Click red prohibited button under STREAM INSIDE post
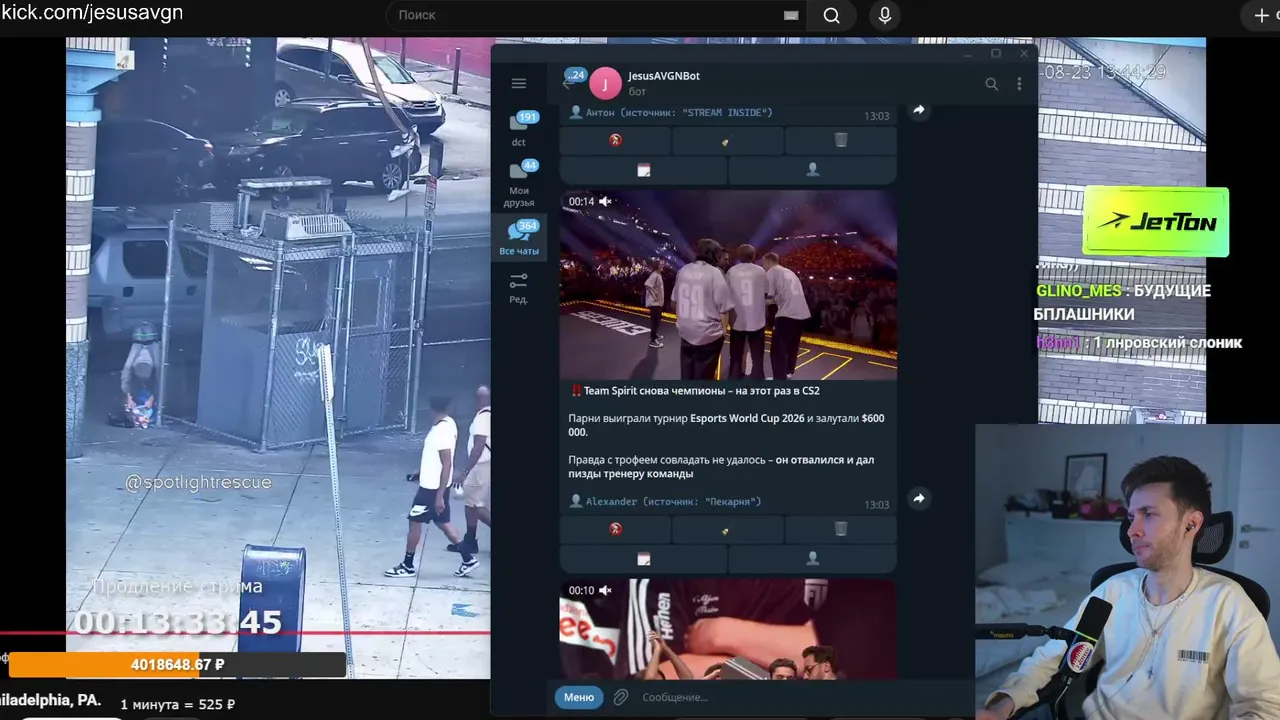 [x=615, y=141]
